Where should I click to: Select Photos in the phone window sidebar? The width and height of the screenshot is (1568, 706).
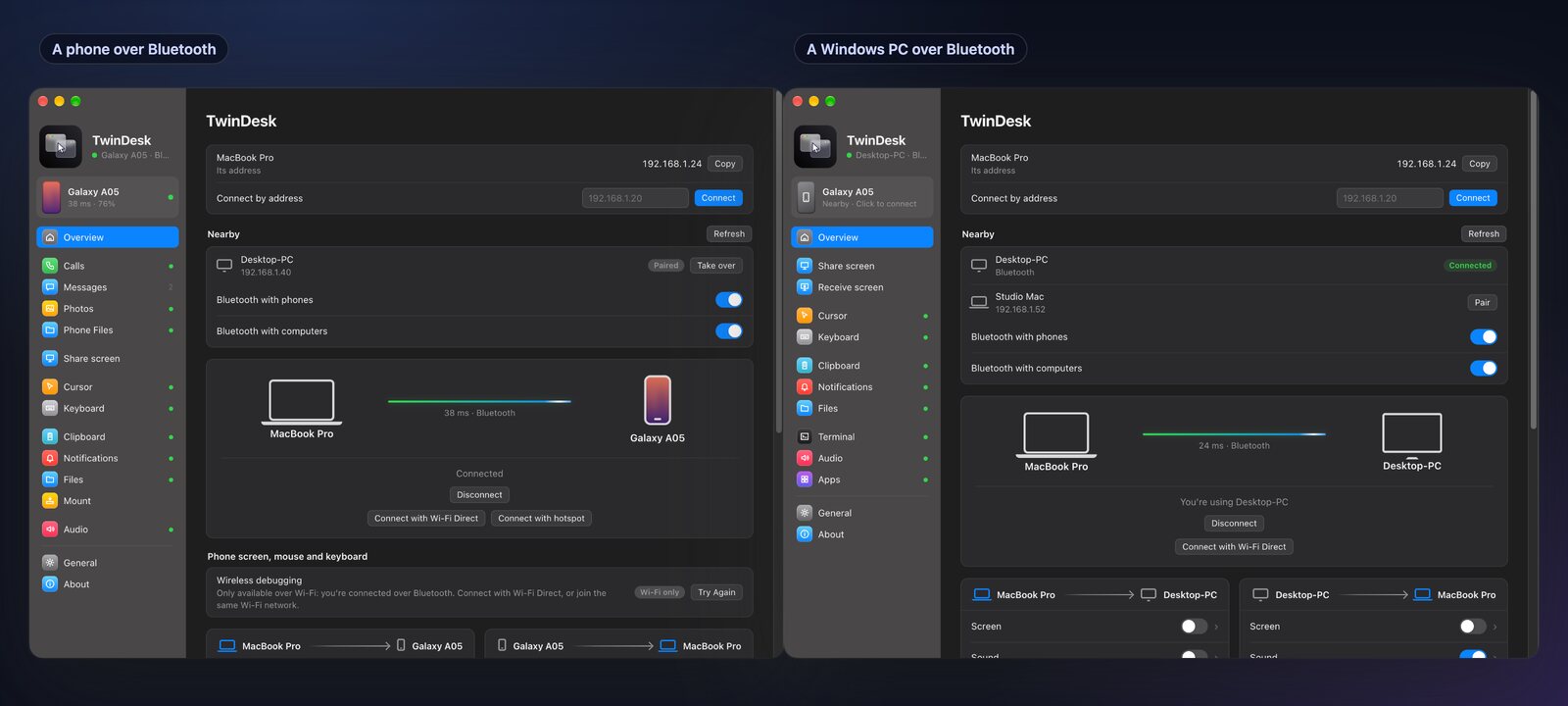tap(108, 309)
